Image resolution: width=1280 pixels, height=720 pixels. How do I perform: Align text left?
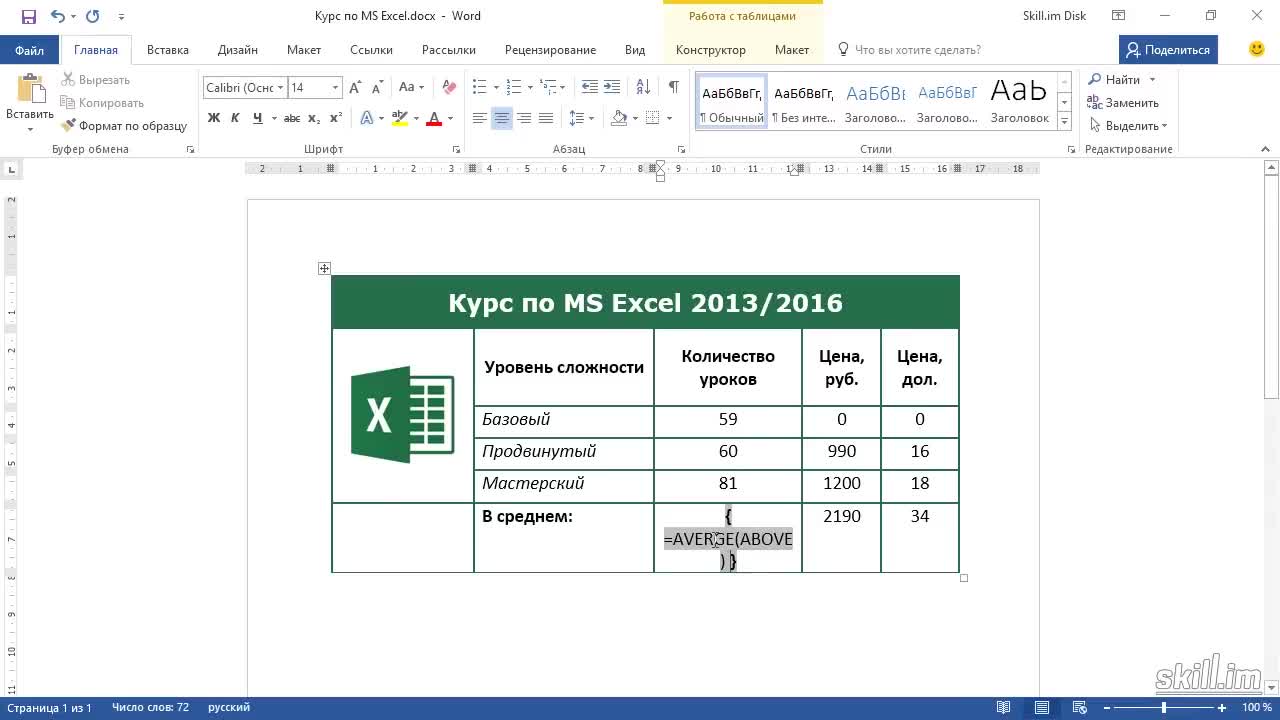coord(480,118)
